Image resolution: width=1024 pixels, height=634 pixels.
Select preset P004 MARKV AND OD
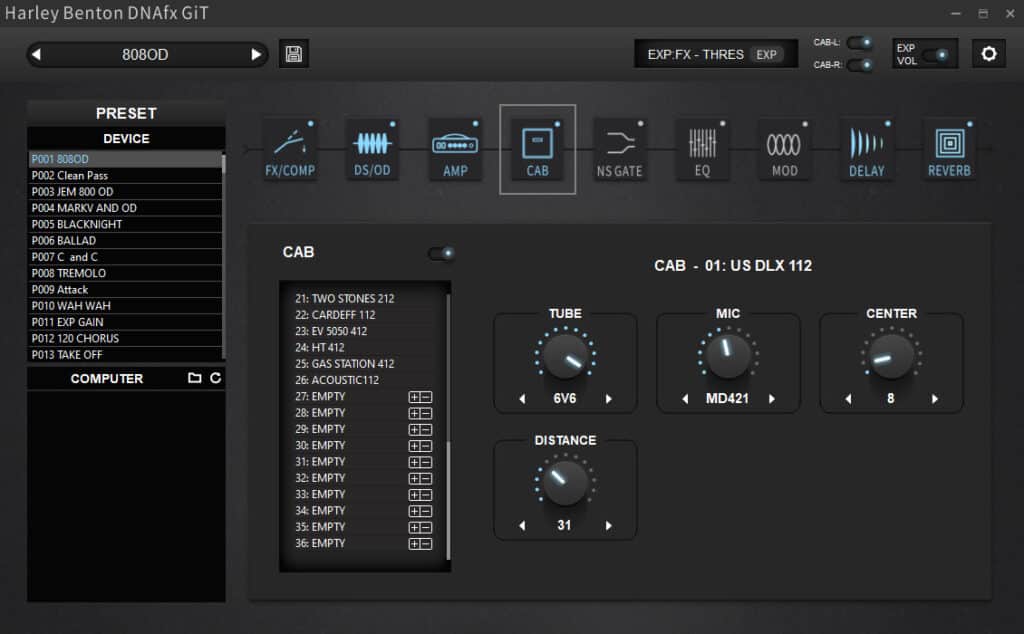pyautogui.click(x=125, y=208)
